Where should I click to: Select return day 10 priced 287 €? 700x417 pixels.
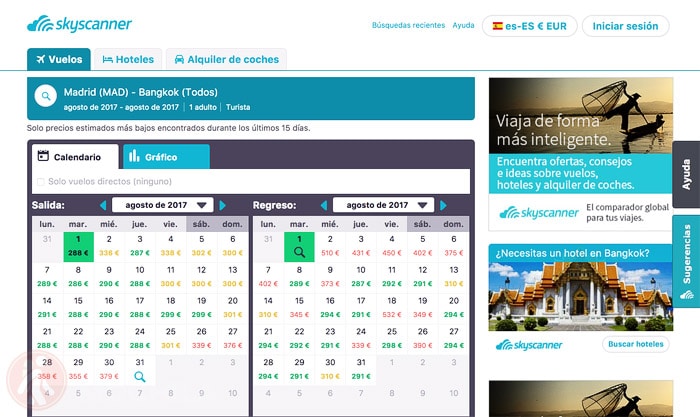pos(361,277)
